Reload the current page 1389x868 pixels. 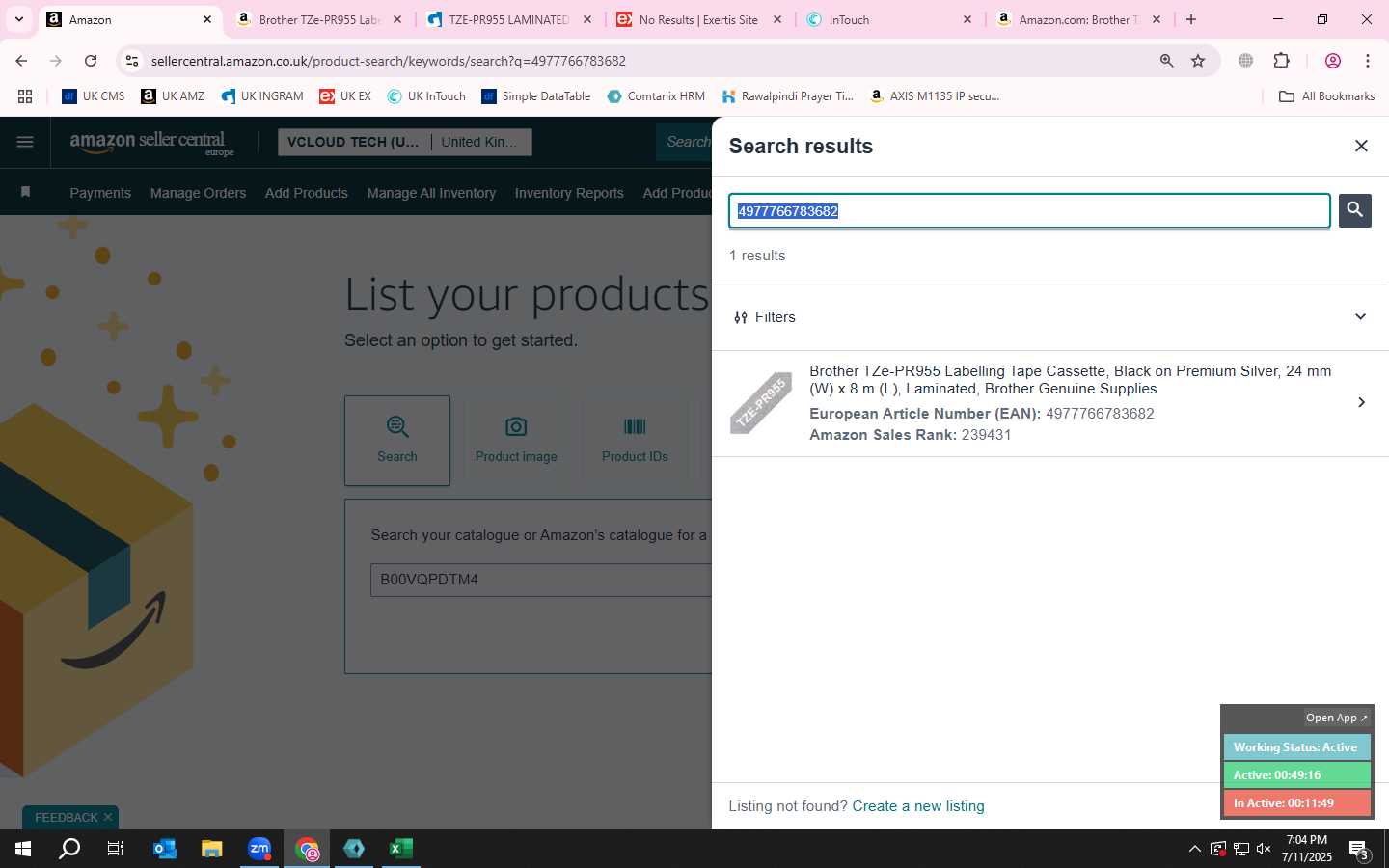pyautogui.click(x=91, y=61)
